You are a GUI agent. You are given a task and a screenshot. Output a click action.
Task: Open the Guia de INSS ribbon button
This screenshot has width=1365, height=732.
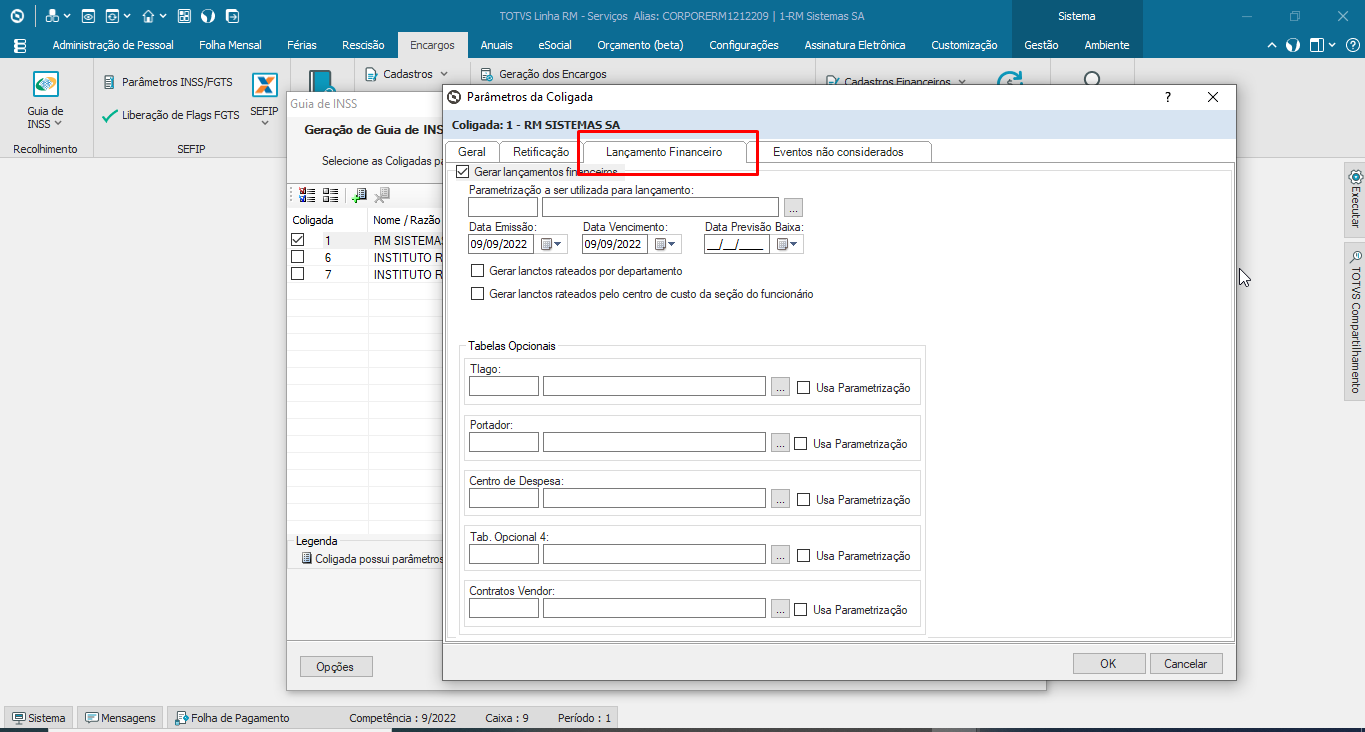[45, 100]
